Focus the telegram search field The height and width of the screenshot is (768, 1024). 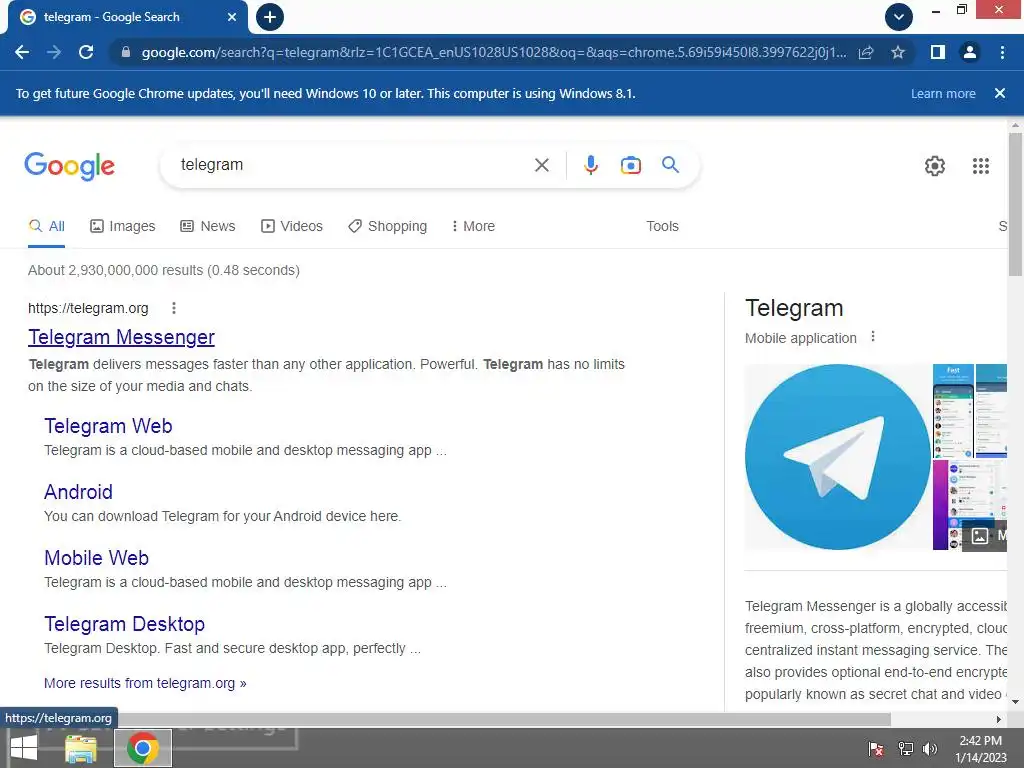coord(353,165)
